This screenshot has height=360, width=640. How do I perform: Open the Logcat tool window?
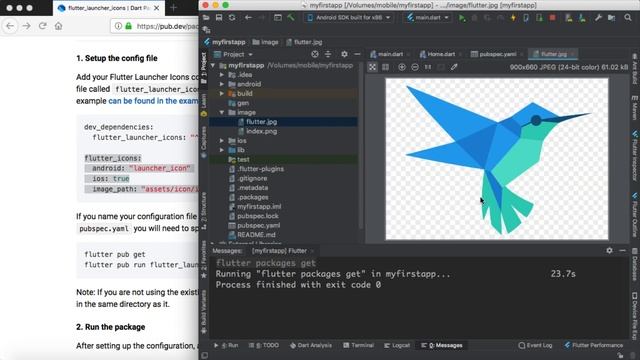pyautogui.click(x=397, y=345)
